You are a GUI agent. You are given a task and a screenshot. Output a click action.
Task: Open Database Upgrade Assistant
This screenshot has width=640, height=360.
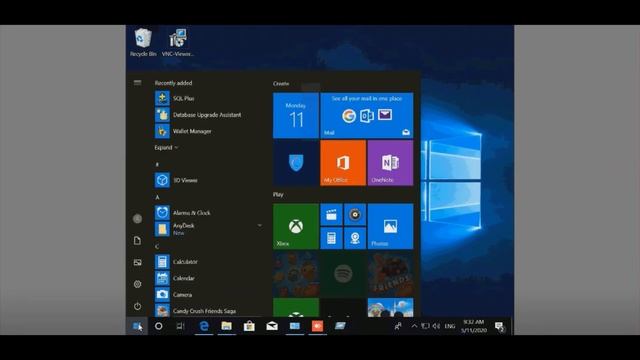click(x=208, y=115)
